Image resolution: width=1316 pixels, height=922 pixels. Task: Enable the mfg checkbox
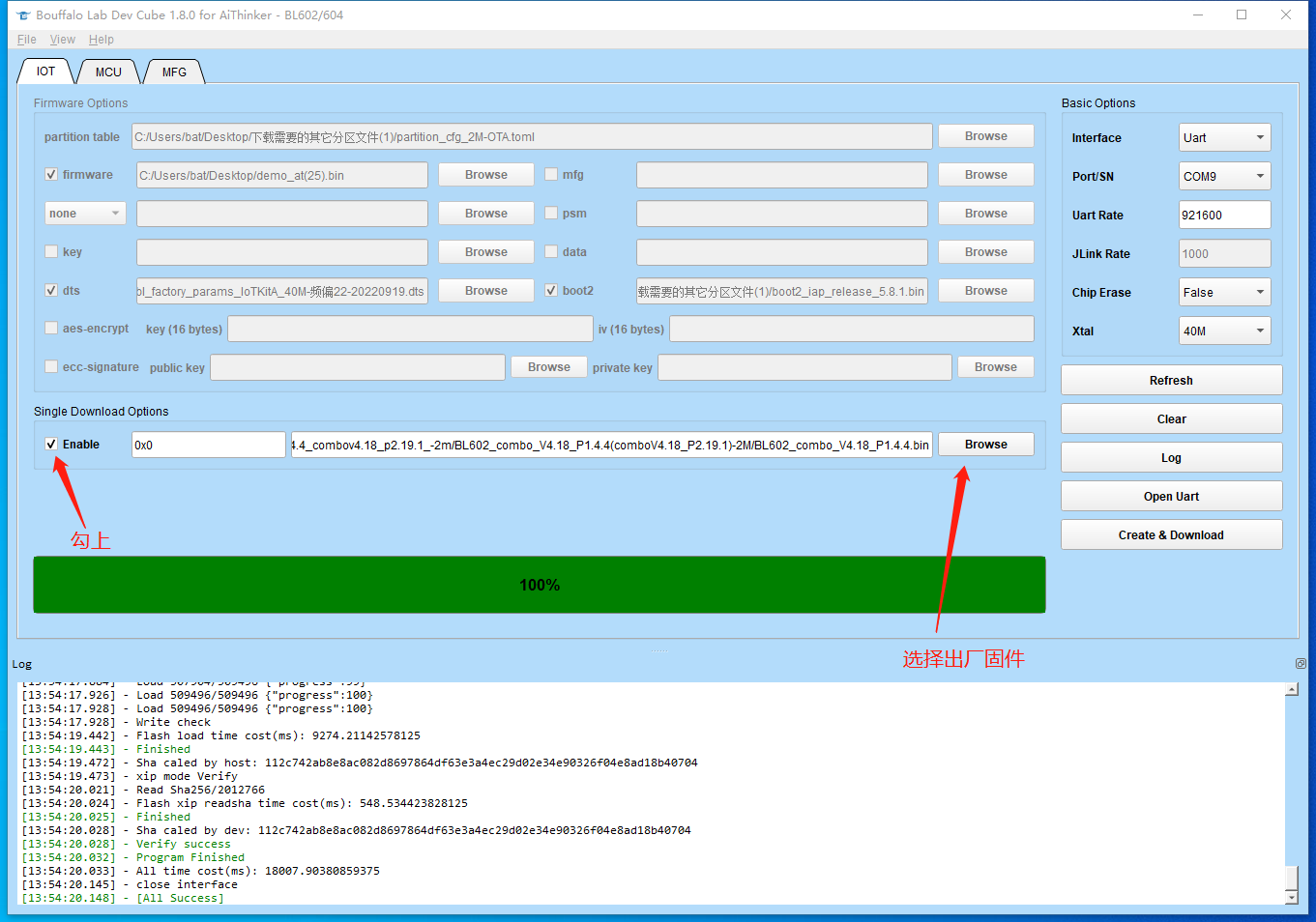coord(551,175)
